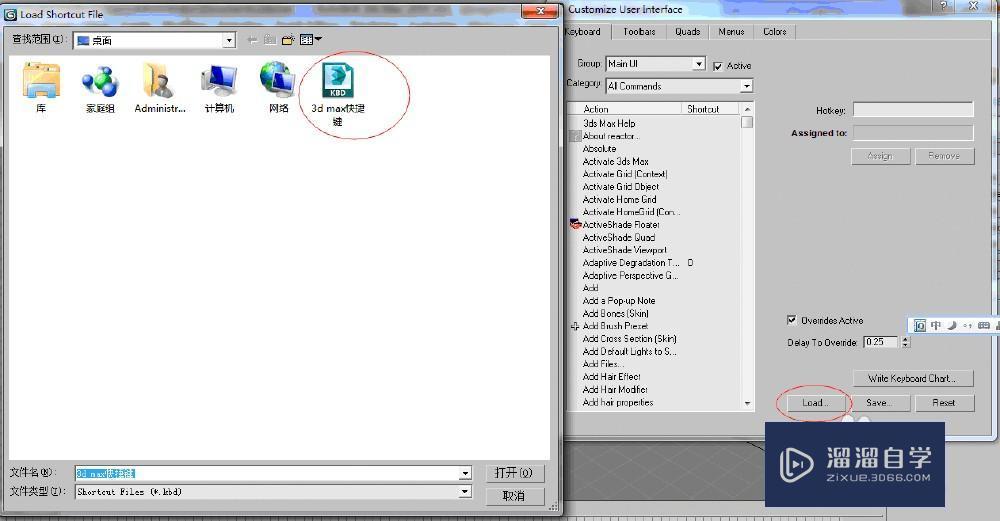This screenshot has width=1000, height=521.
Task: Select the 3d max快捷键 KBD file icon
Action: coord(338,80)
